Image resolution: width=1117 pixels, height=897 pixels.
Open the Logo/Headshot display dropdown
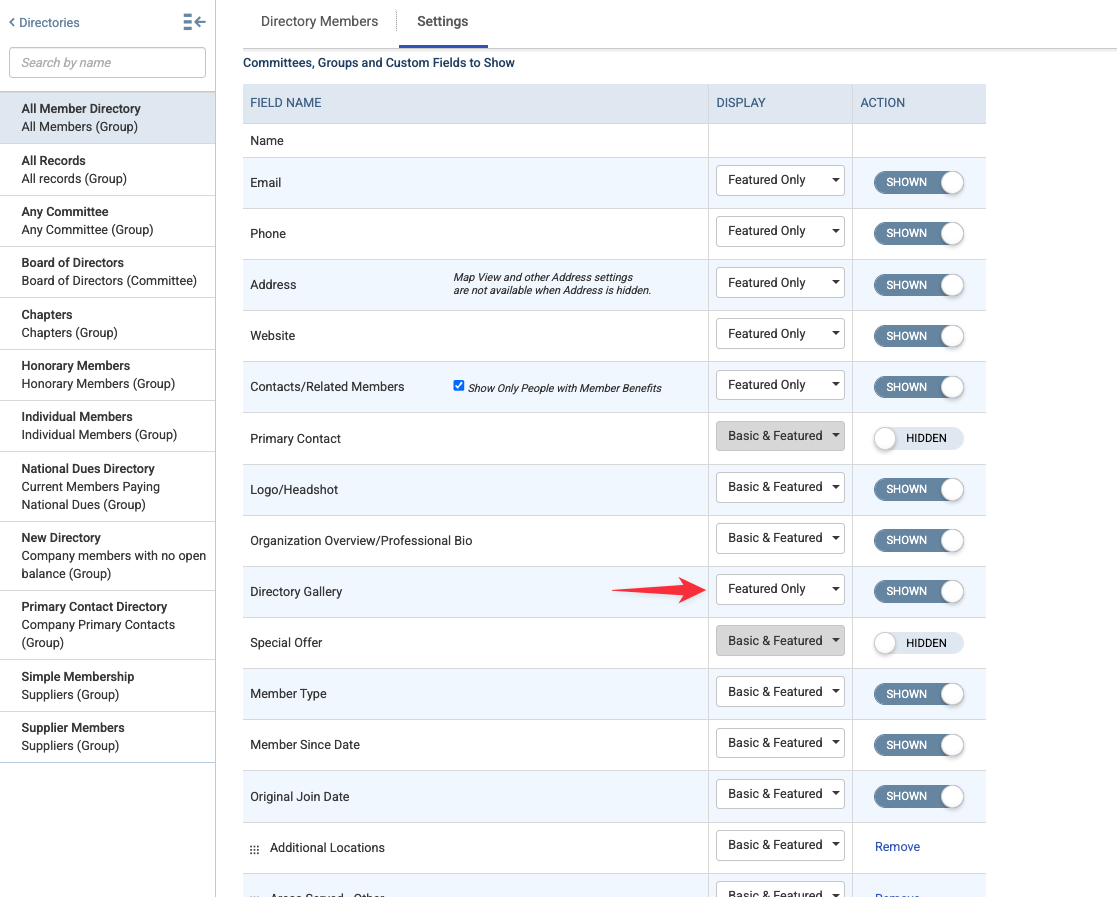780,487
